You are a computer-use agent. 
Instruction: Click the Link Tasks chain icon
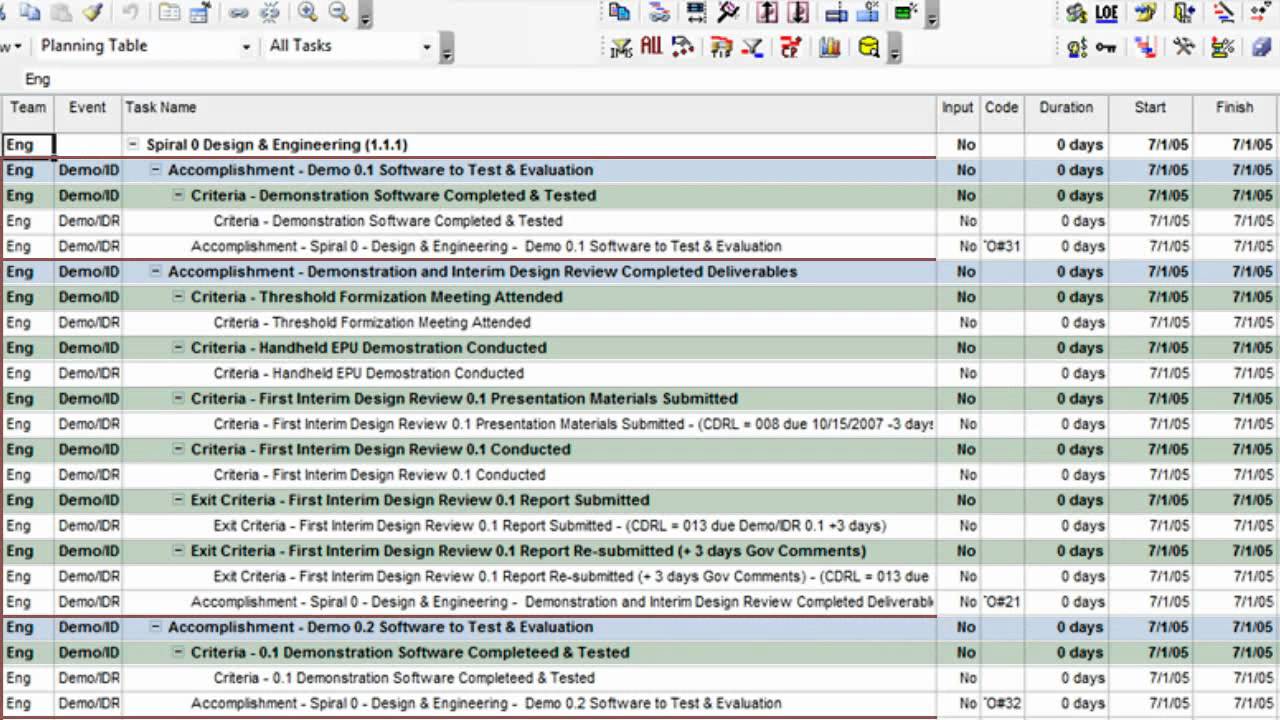(238, 12)
